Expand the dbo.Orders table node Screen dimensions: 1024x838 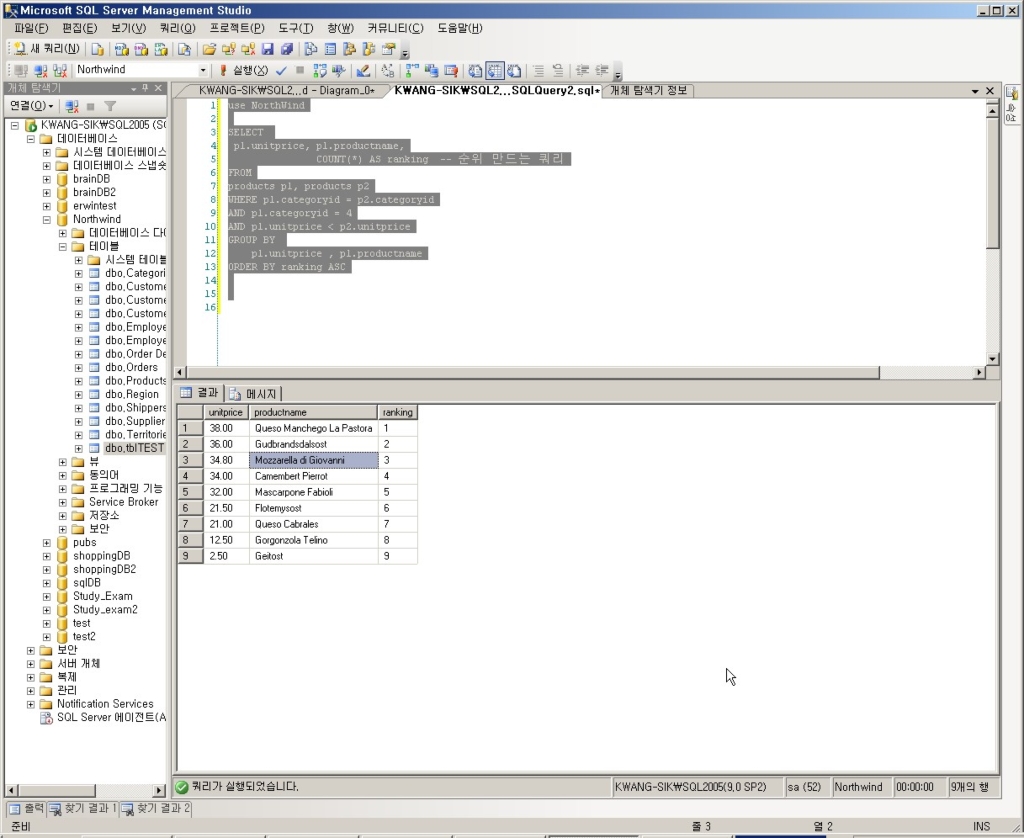79,368
